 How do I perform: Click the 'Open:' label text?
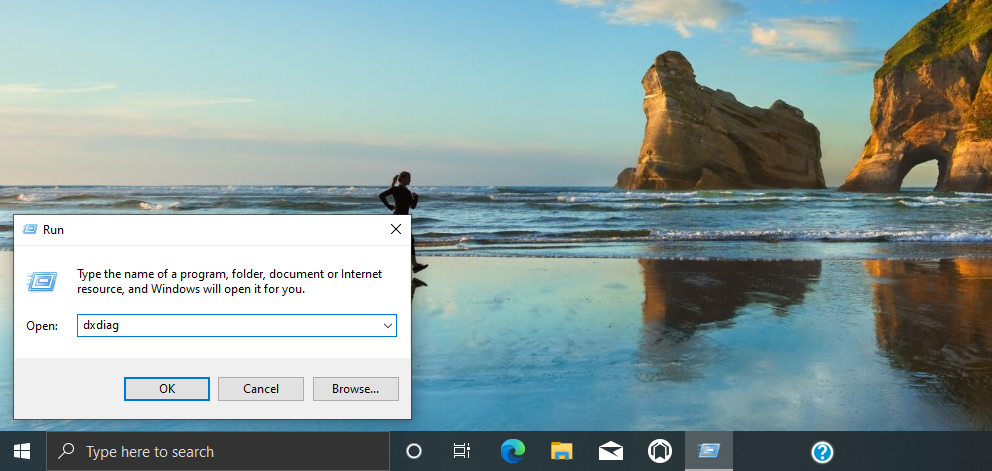(x=42, y=325)
